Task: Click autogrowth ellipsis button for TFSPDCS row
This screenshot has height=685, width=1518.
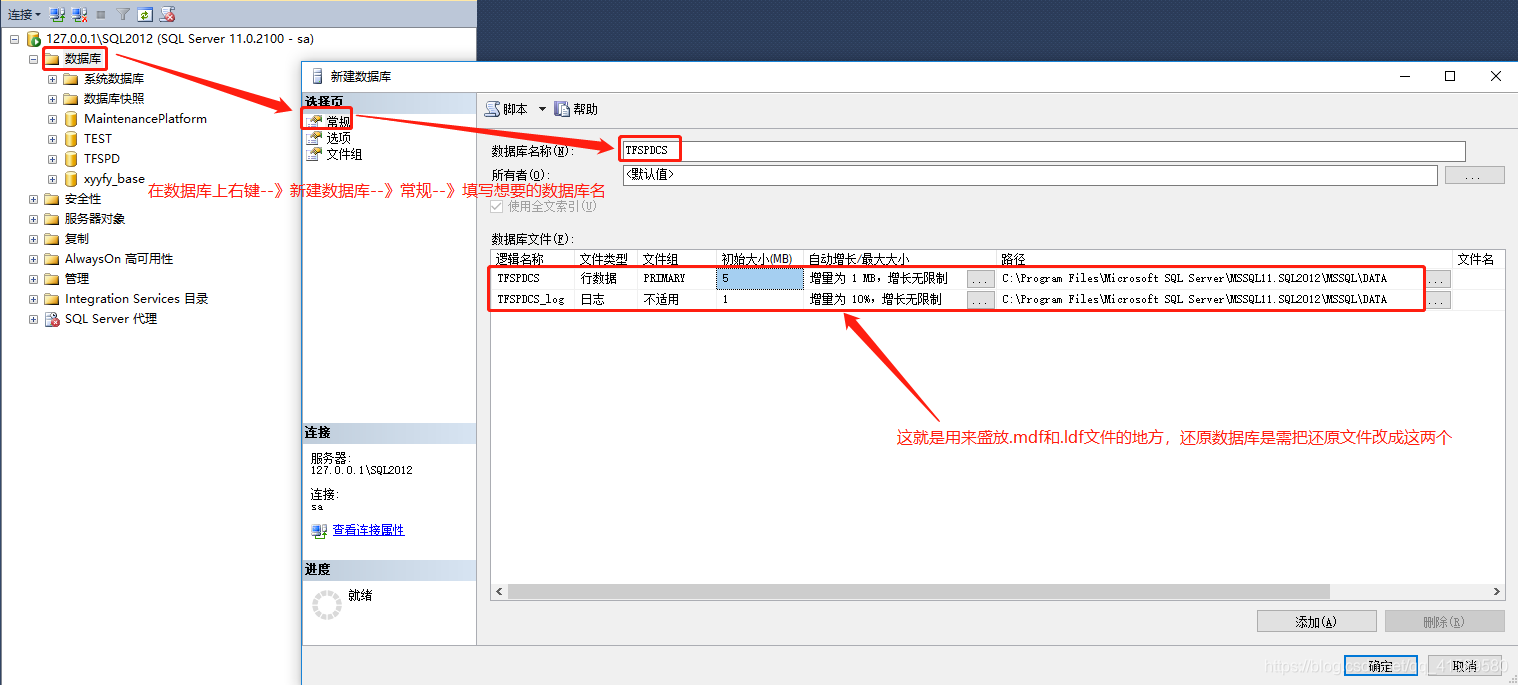Action: [x=980, y=279]
